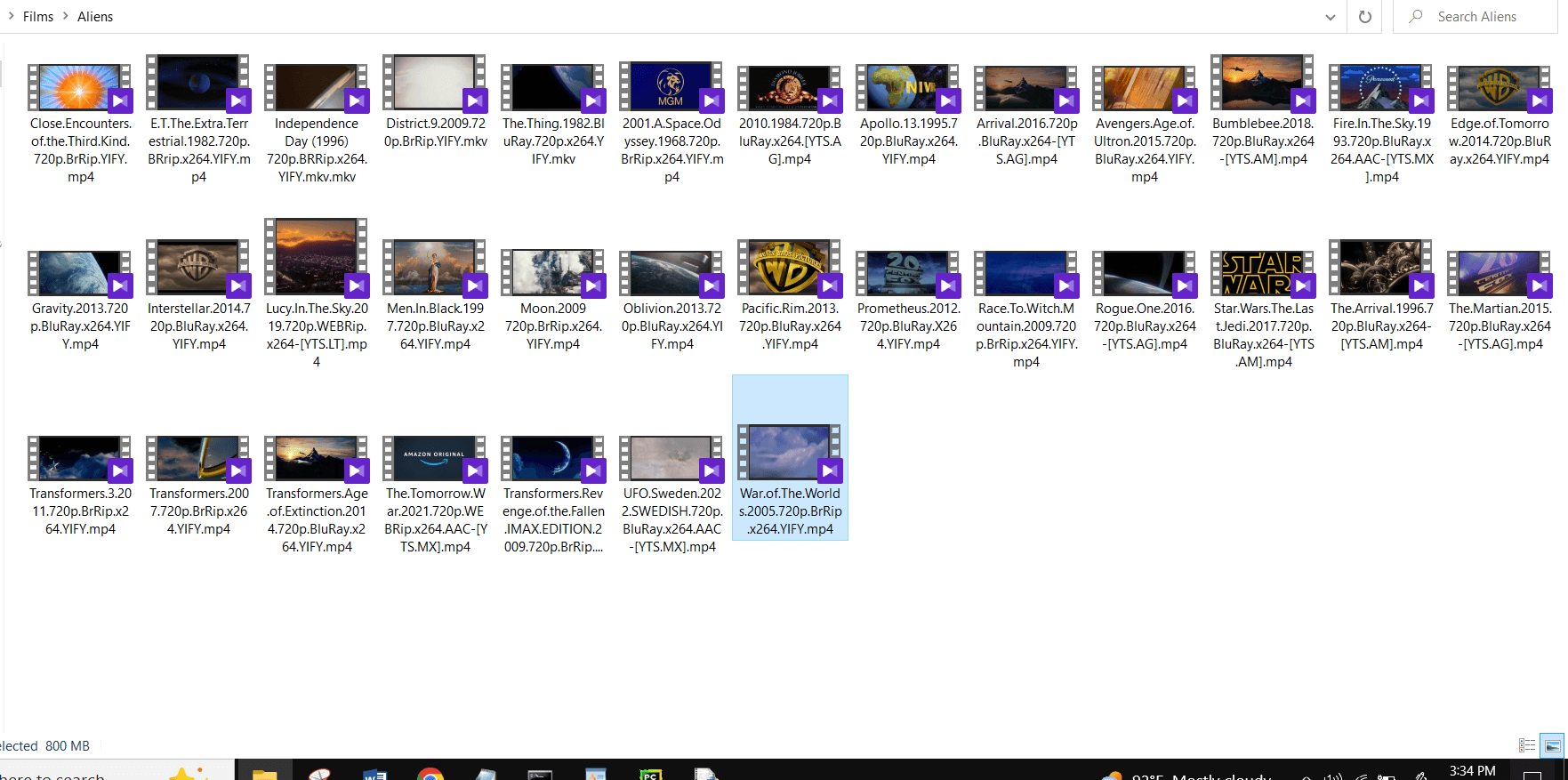Select The.Thing.1982 BluRay video file
The image size is (1568, 780).
[x=553, y=87]
